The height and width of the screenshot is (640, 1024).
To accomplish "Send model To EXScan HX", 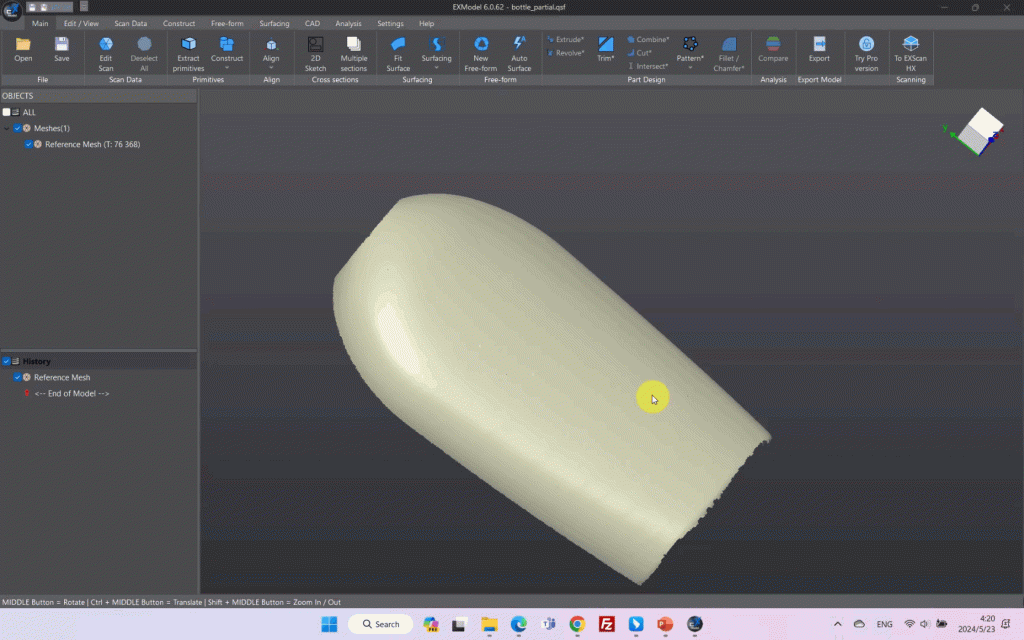I will (910, 44).
